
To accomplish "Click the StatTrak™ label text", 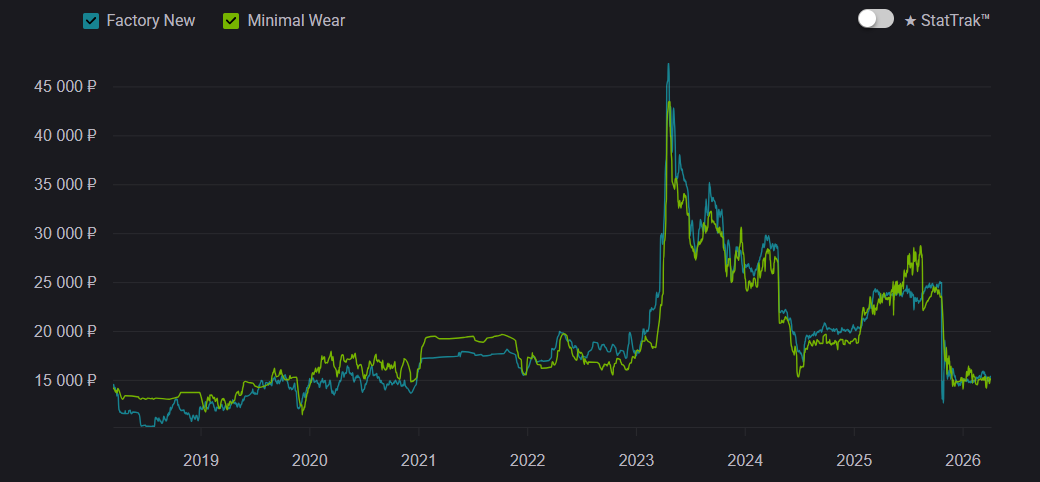I will click(955, 20).
